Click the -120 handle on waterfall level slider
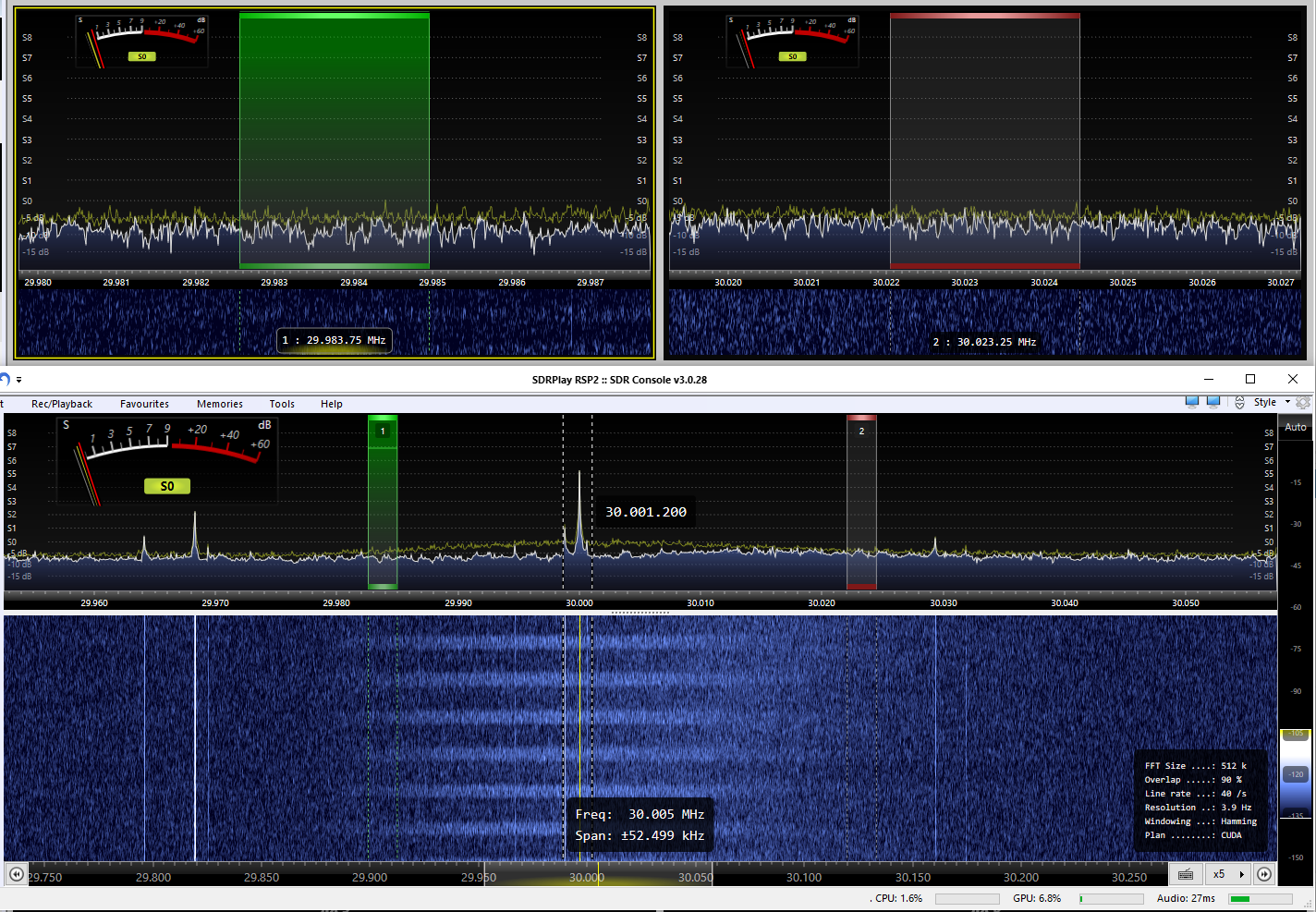1316x912 pixels. click(x=1296, y=774)
